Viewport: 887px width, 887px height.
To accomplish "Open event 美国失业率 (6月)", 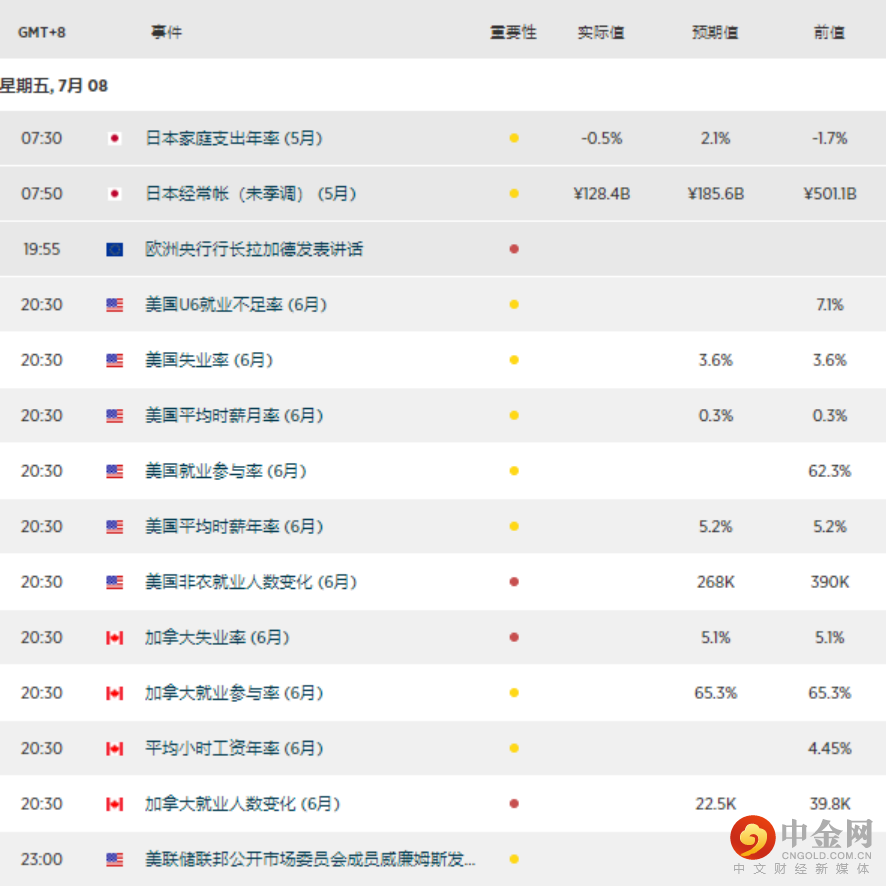I will (209, 360).
